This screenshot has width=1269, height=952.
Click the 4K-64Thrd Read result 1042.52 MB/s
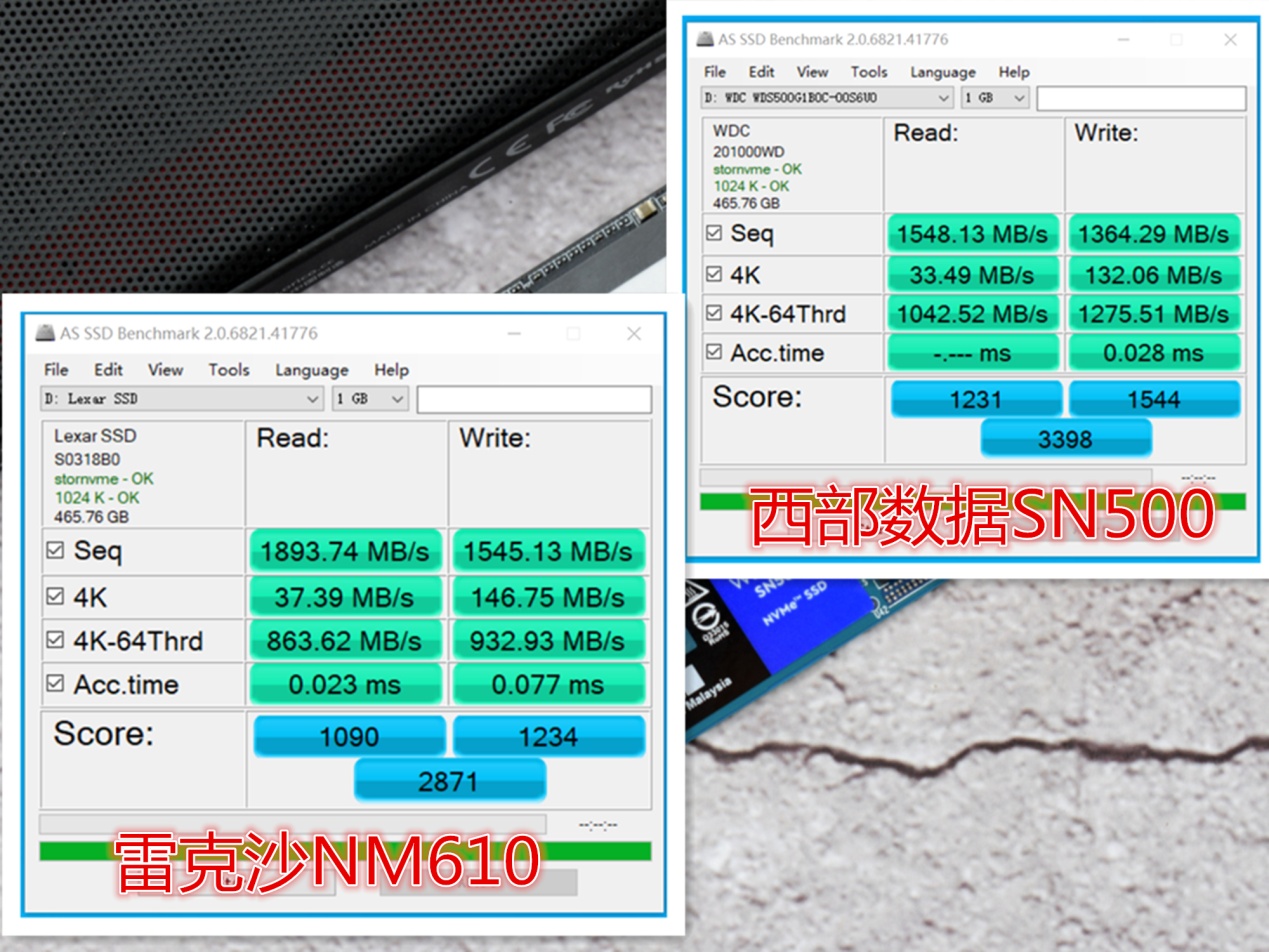[x=973, y=313]
